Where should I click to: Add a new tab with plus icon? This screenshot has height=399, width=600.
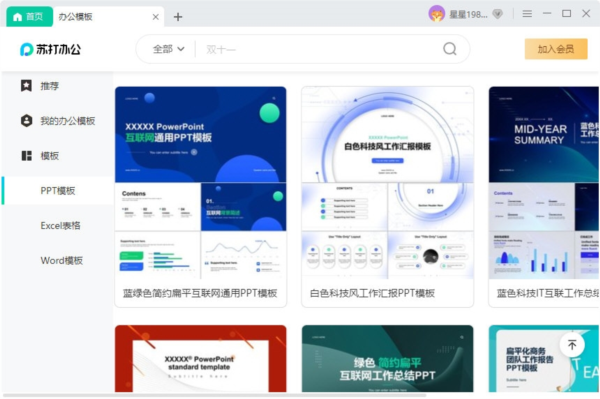click(178, 17)
